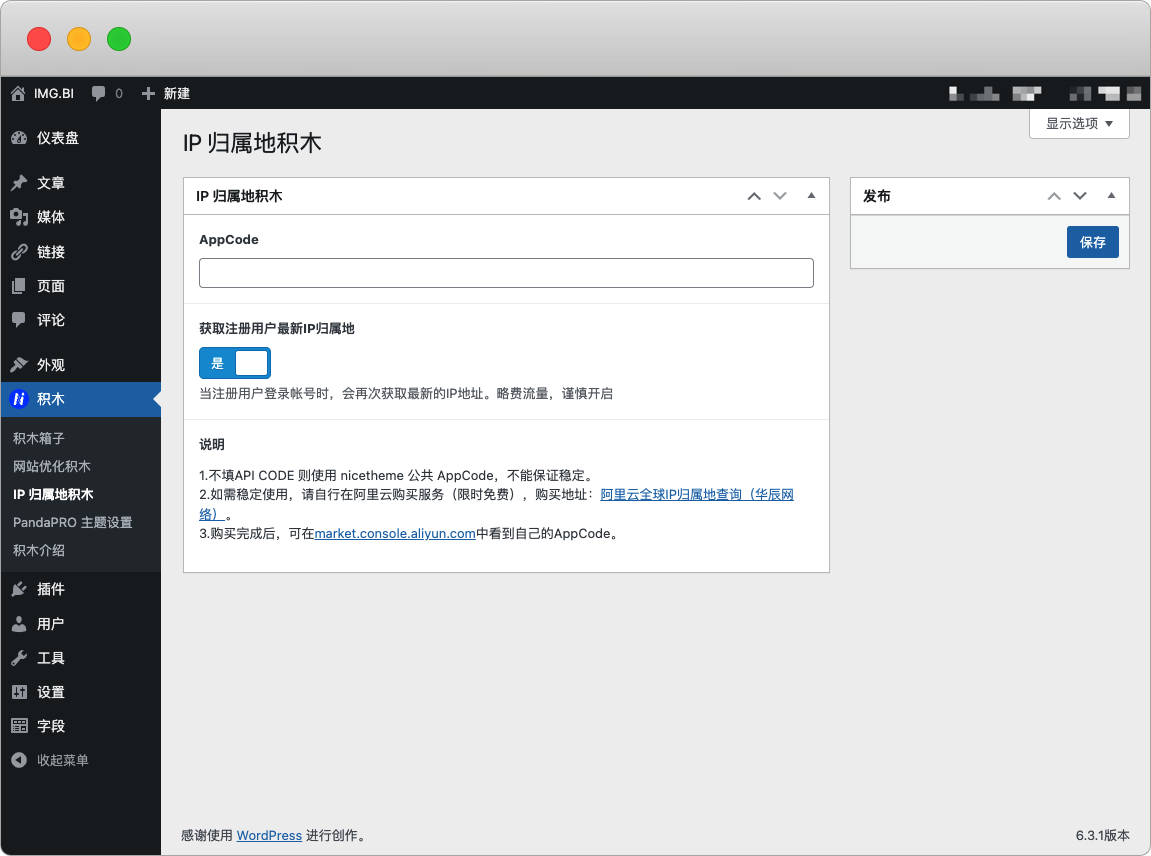
Task: Open the 外观 menu label
Action: (x=51, y=365)
